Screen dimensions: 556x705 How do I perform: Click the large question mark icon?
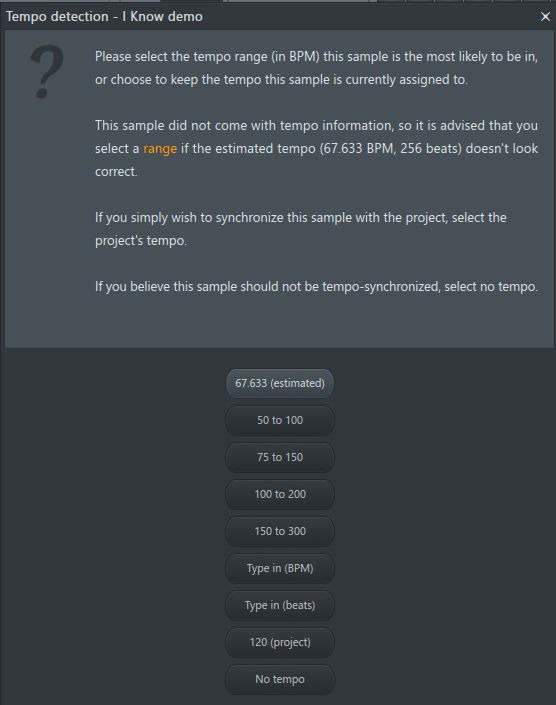coord(47,72)
